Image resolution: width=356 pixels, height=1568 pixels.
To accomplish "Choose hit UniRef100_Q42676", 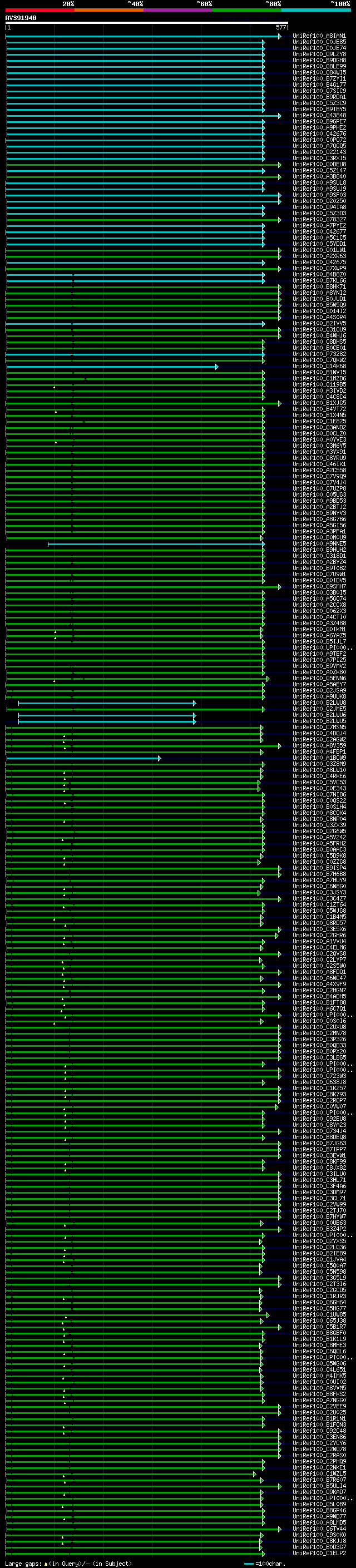I will coord(319,134).
